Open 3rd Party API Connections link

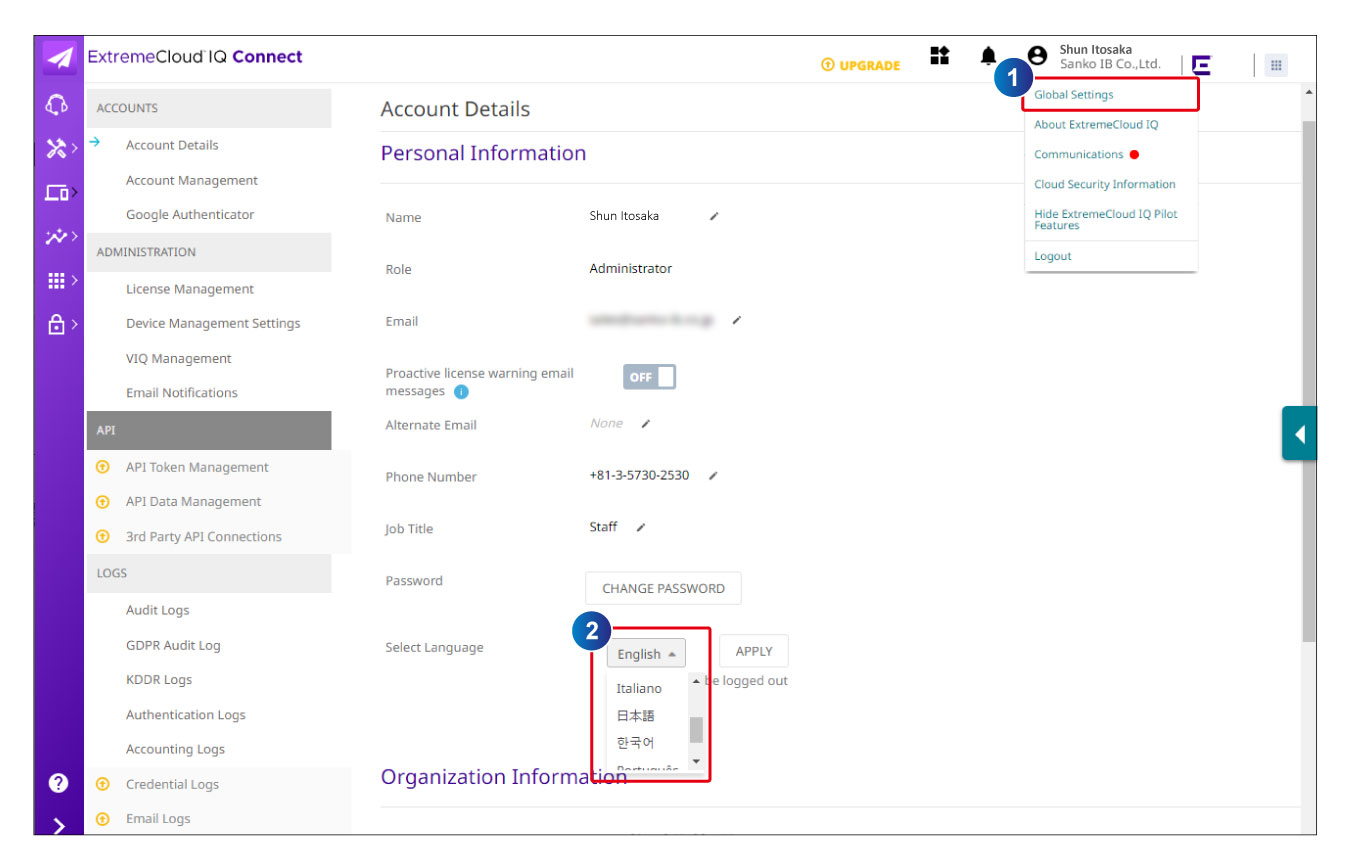tap(204, 537)
